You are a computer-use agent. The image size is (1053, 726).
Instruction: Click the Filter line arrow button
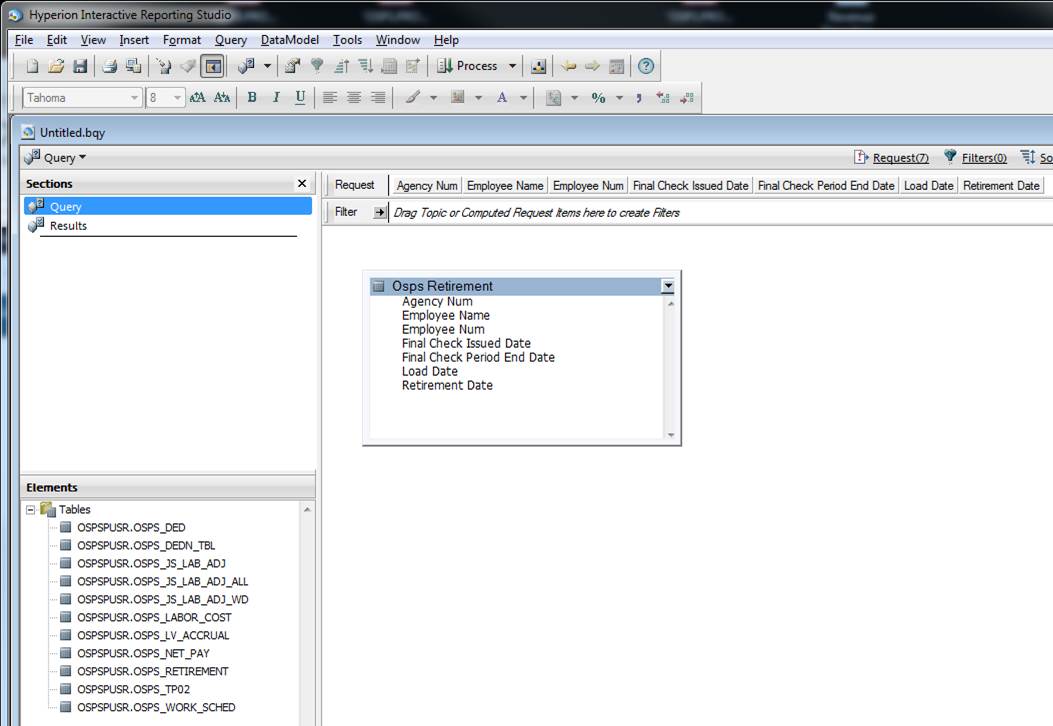379,212
